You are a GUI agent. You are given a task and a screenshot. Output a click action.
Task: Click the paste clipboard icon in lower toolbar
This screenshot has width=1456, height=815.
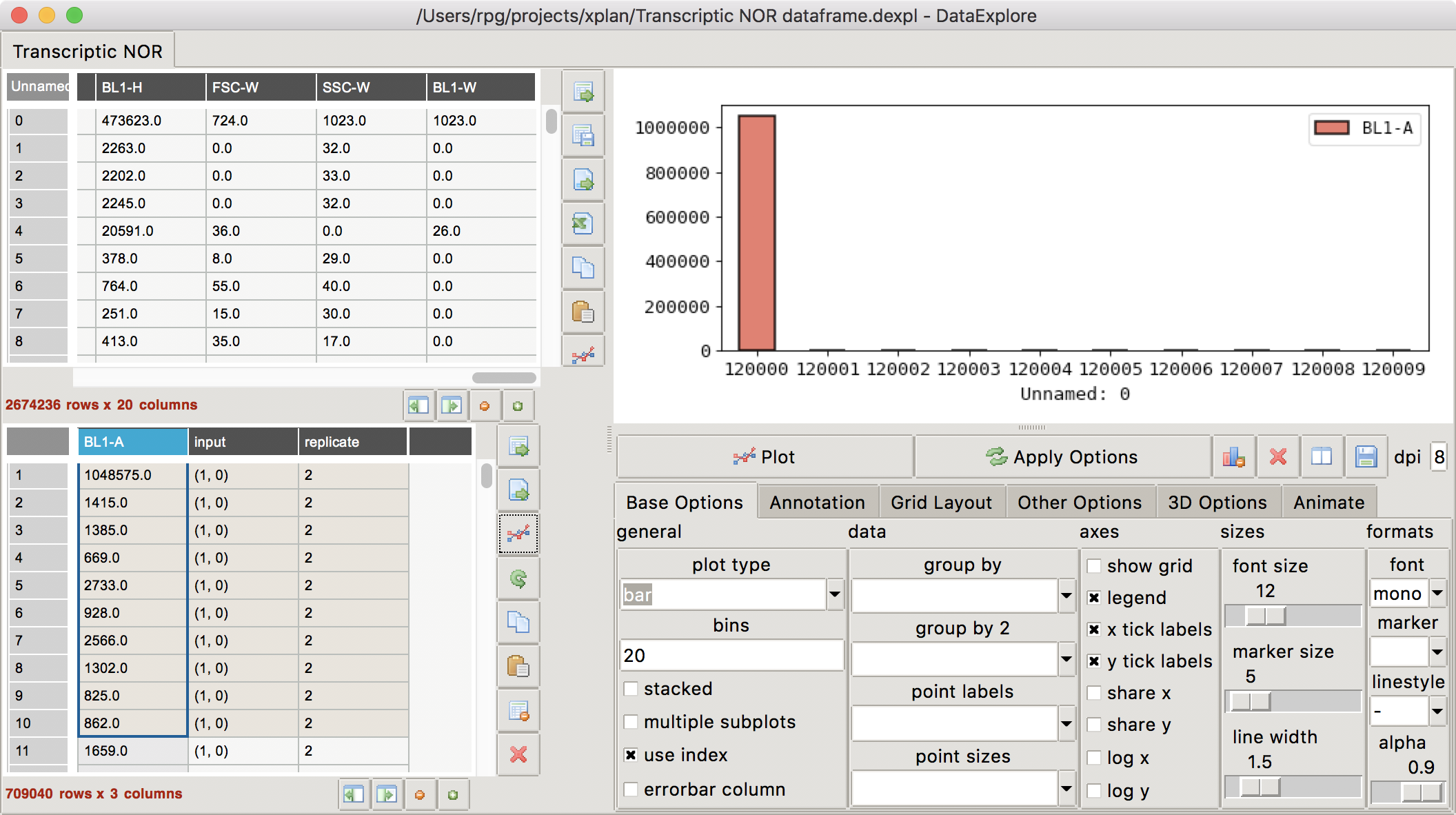(x=518, y=666)
